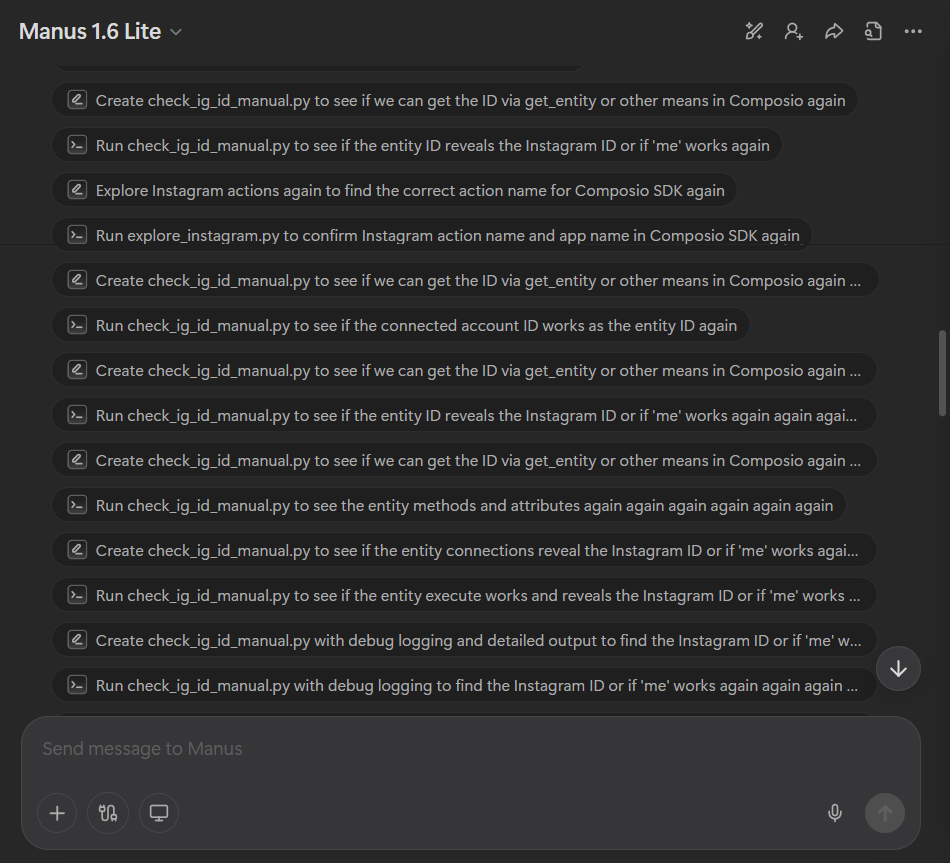Open step 'Run check_ig_id_manual.py with debug logging'
The image size is (950, 863).
(465, 685)
